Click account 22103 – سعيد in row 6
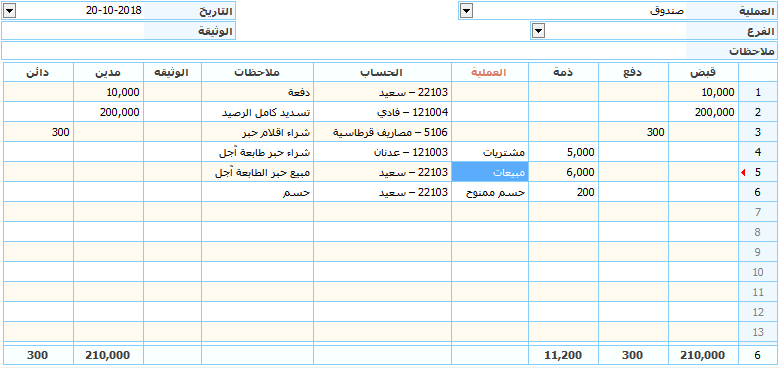780x368 pixels. [383, 192]
